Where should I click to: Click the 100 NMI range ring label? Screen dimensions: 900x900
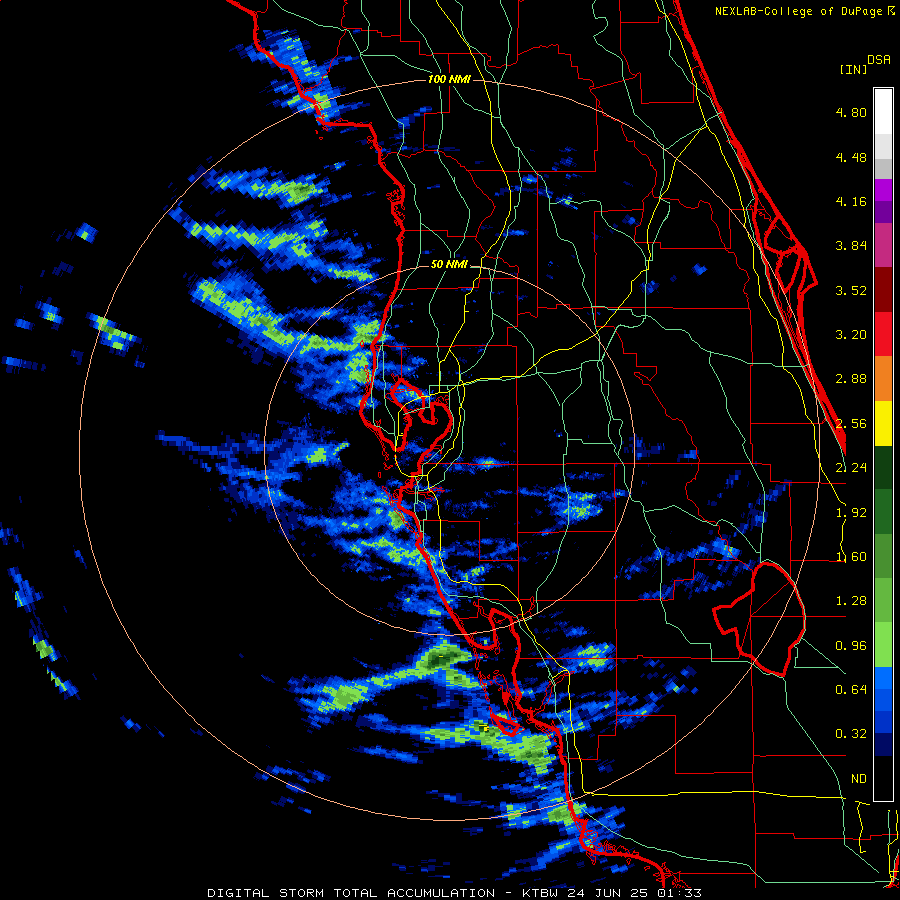click(449, 79)
